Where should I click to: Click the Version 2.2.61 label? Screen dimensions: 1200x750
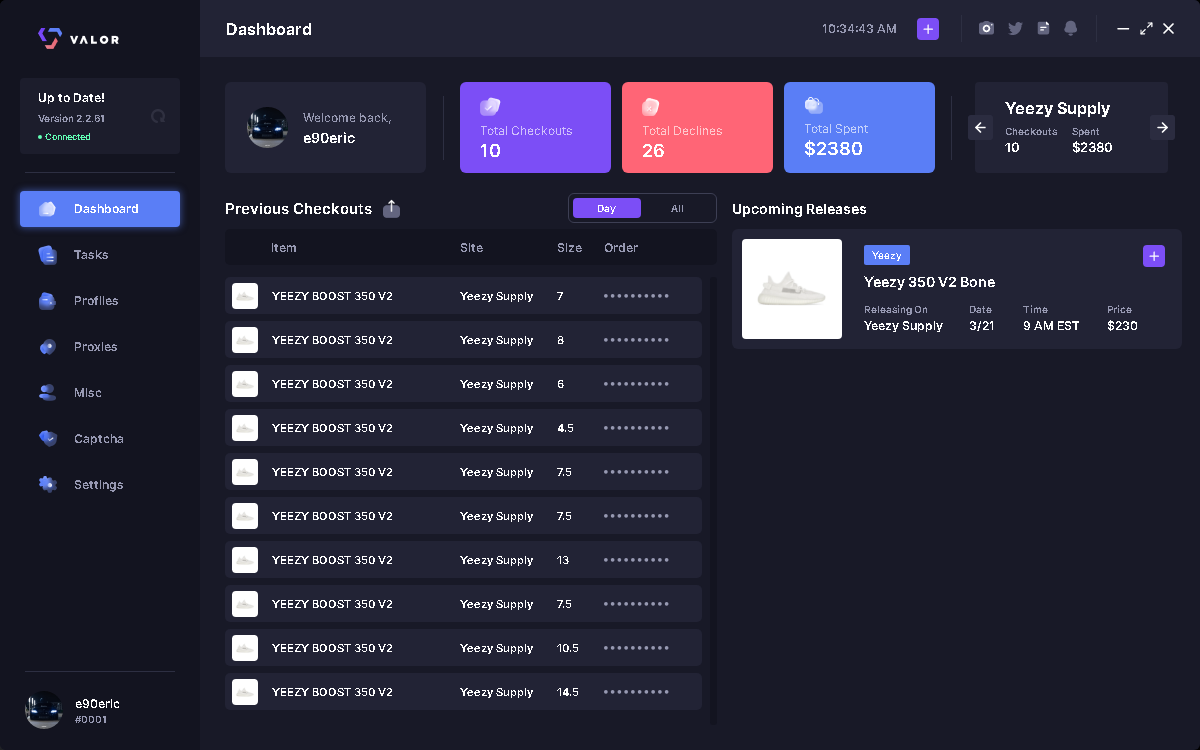[x=71, y=119]
